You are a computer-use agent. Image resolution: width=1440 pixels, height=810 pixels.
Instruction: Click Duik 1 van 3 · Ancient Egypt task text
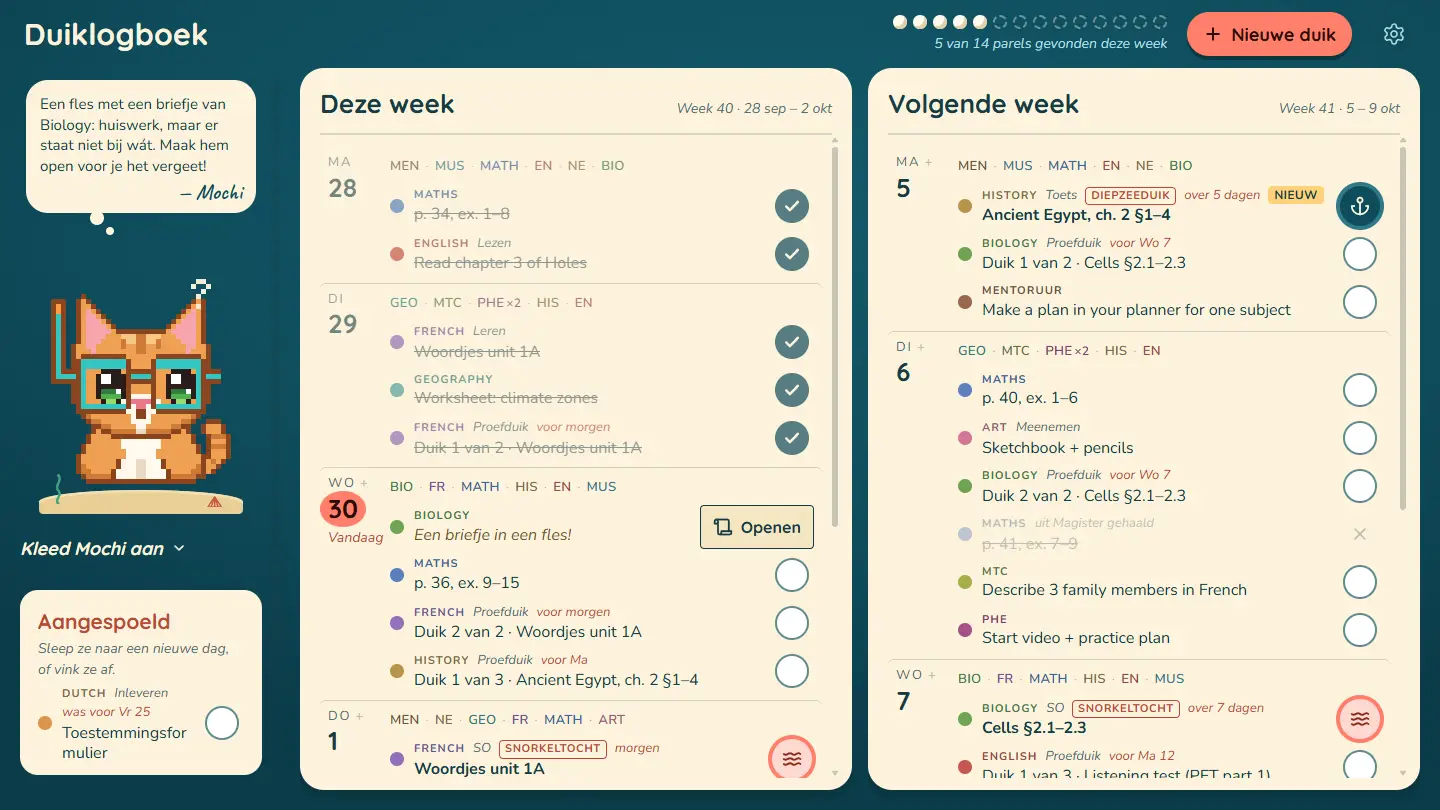point(556,680)
